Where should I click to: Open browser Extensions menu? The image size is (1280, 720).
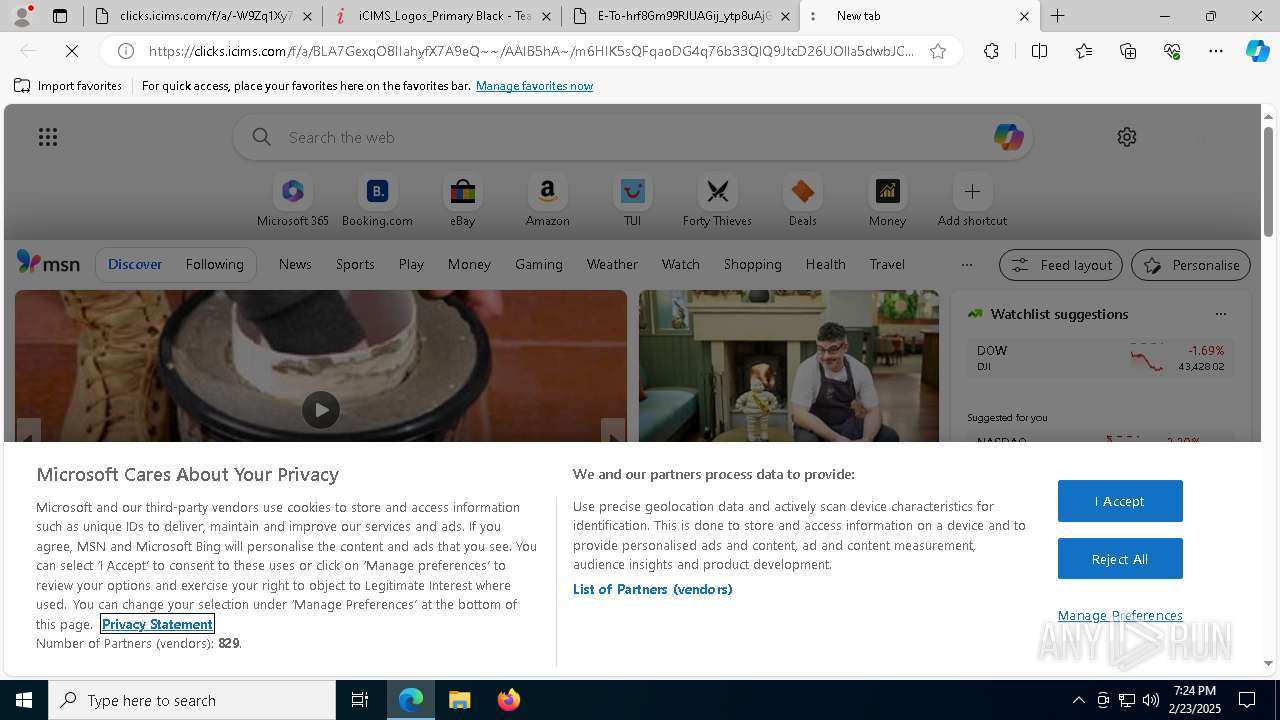pos(991,51)
